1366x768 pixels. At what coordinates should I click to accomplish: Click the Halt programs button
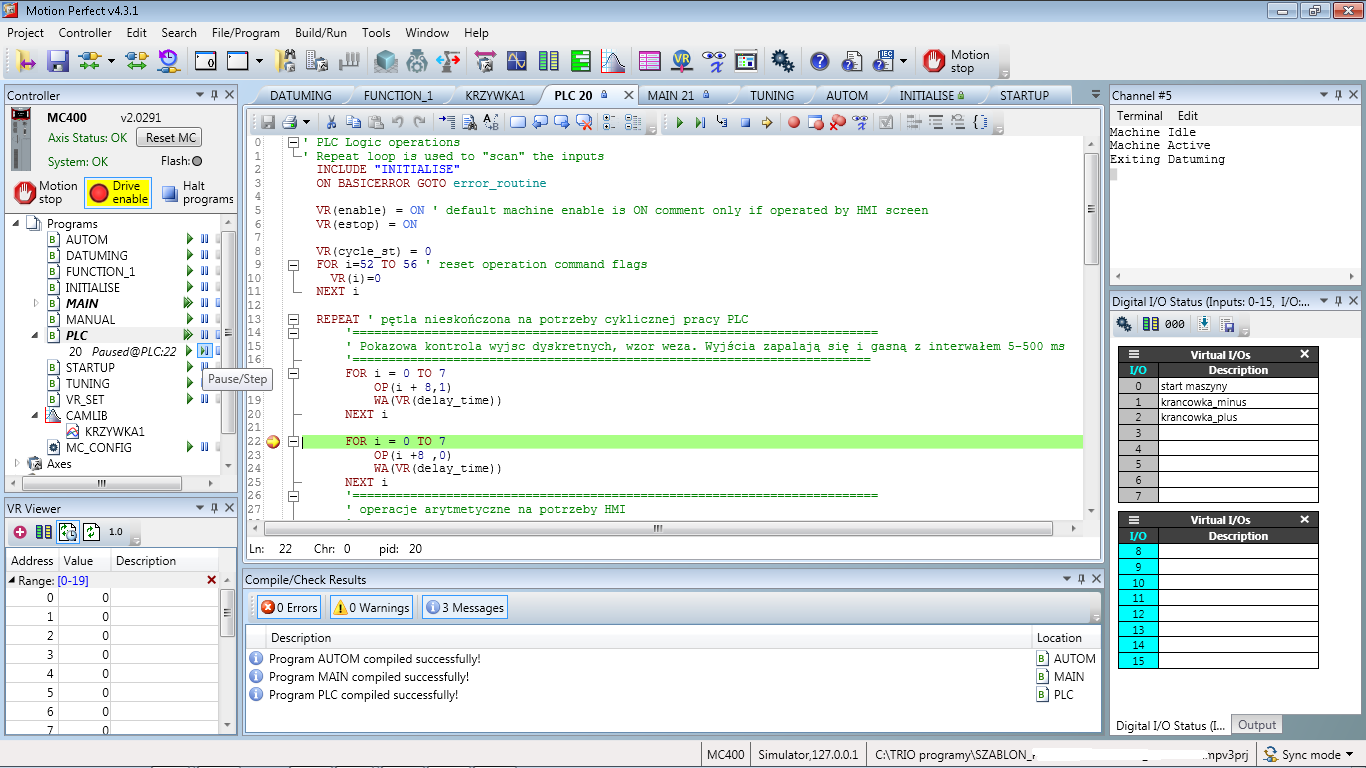point(196,192)
